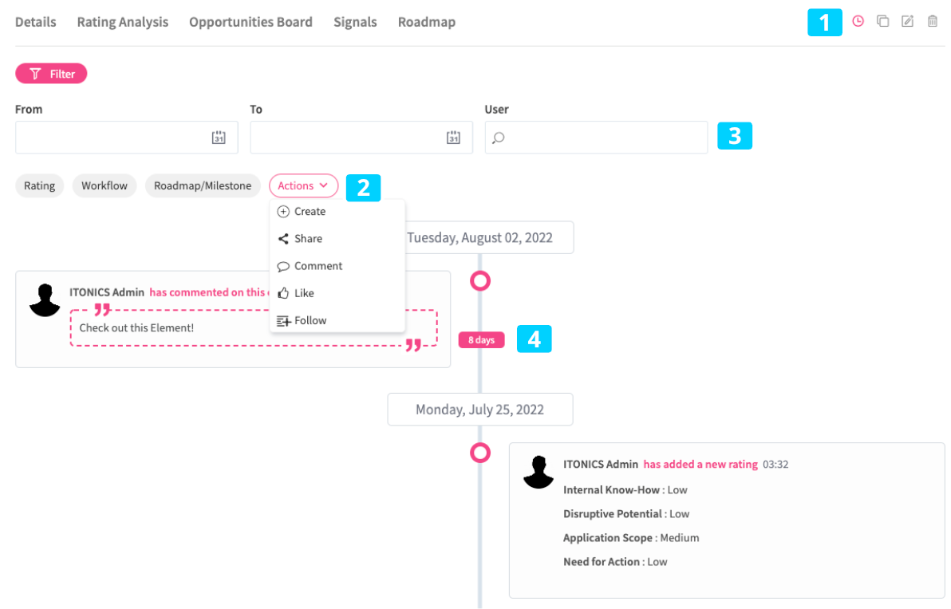The image size is (951, 609).
Task: Click the July 25 timeline marker circle
Action: 481,453
